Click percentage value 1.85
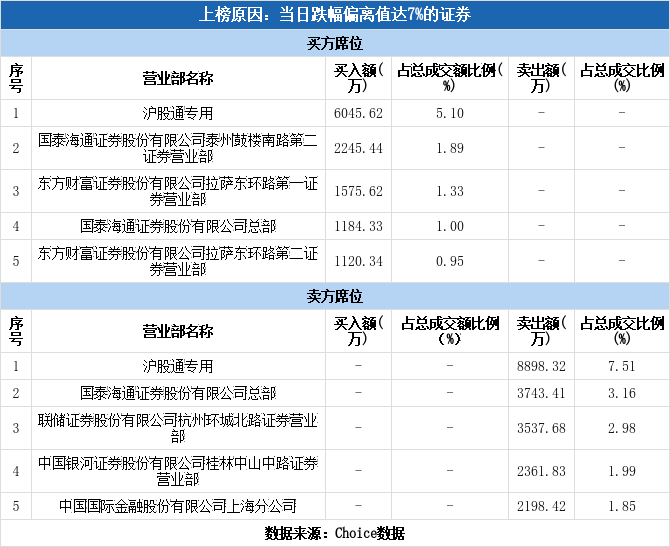 [x=622, y=506]
